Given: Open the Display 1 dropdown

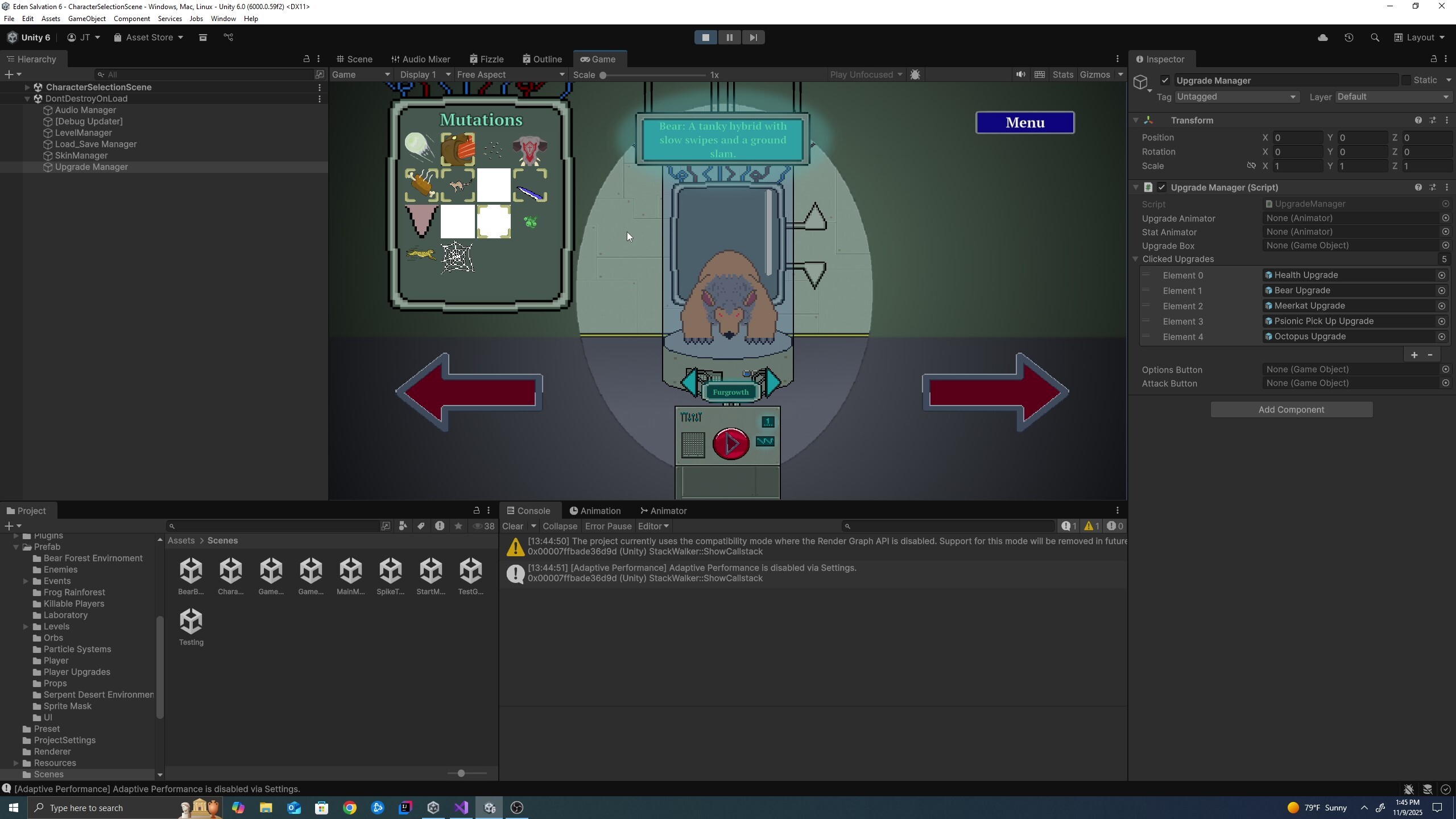Looking at the screenshot, I should (x=425, y=75).
